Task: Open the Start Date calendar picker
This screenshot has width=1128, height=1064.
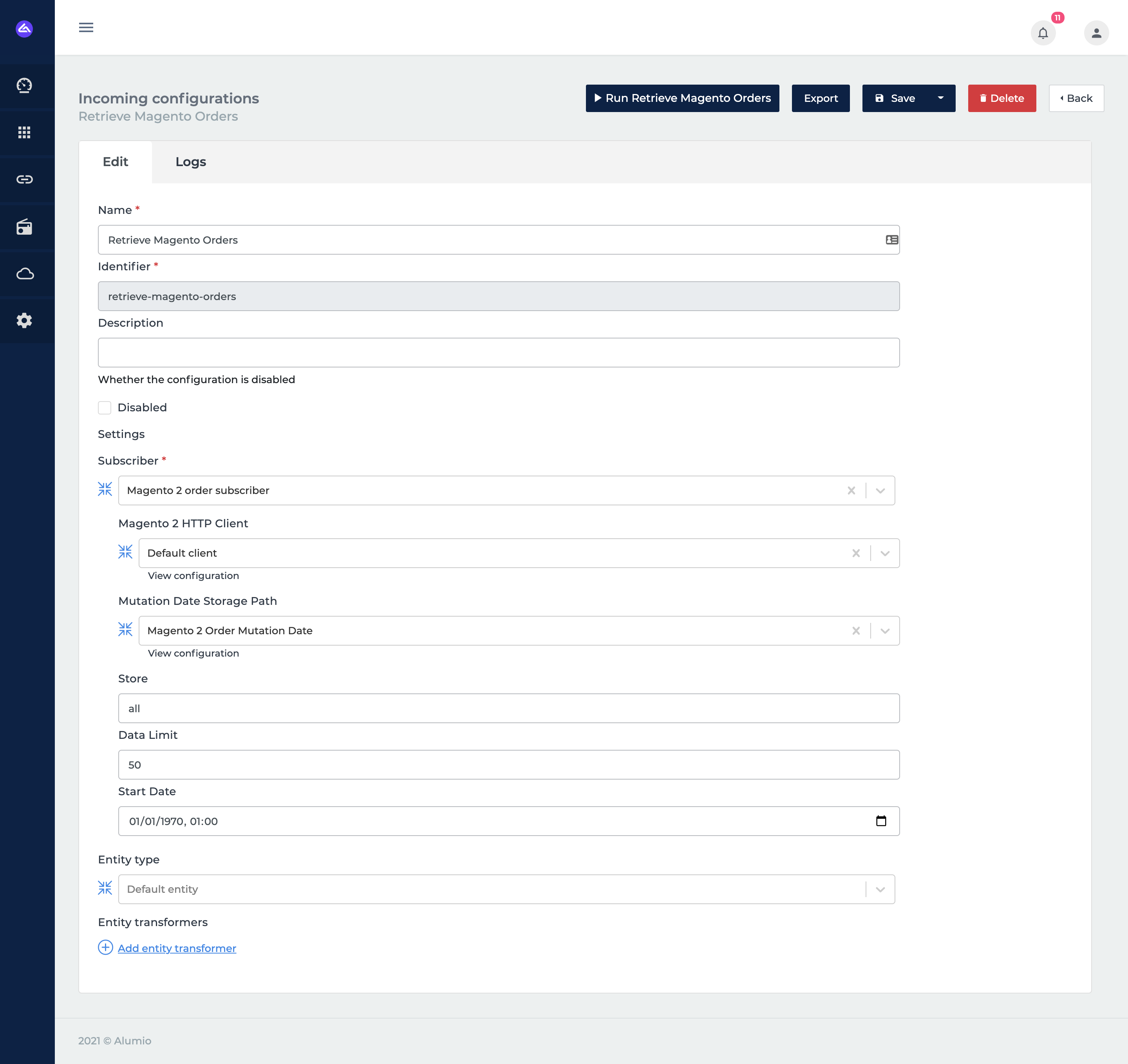Action: pyautogui.click(x=880, y=821)
